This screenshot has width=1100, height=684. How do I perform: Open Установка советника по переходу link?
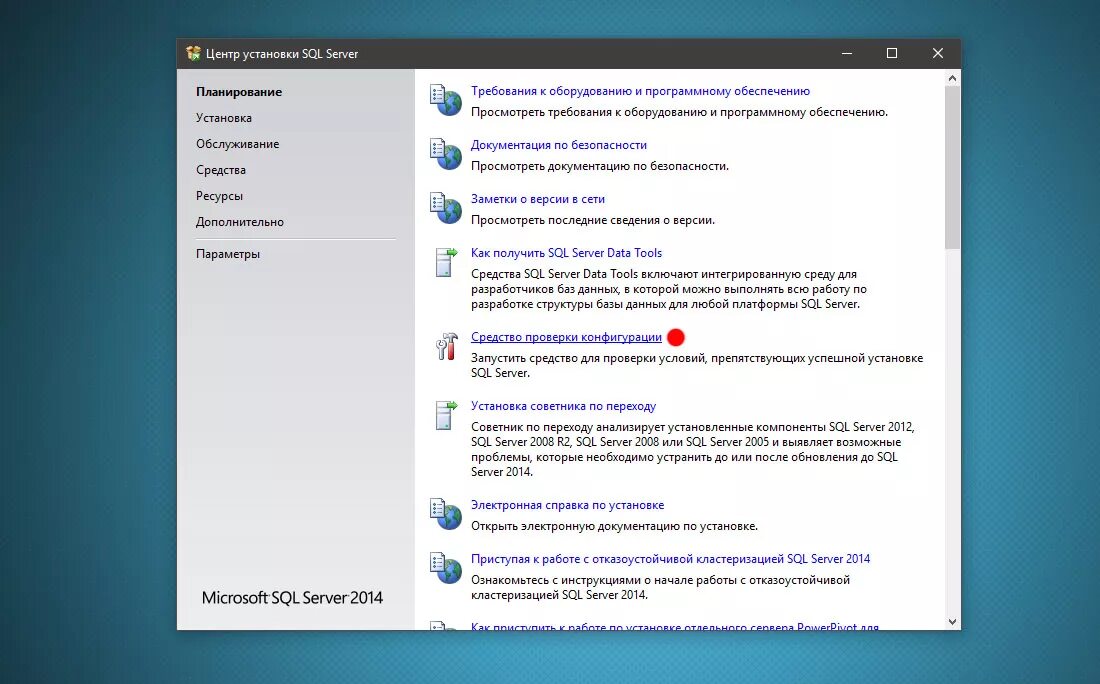click(563, 406)
